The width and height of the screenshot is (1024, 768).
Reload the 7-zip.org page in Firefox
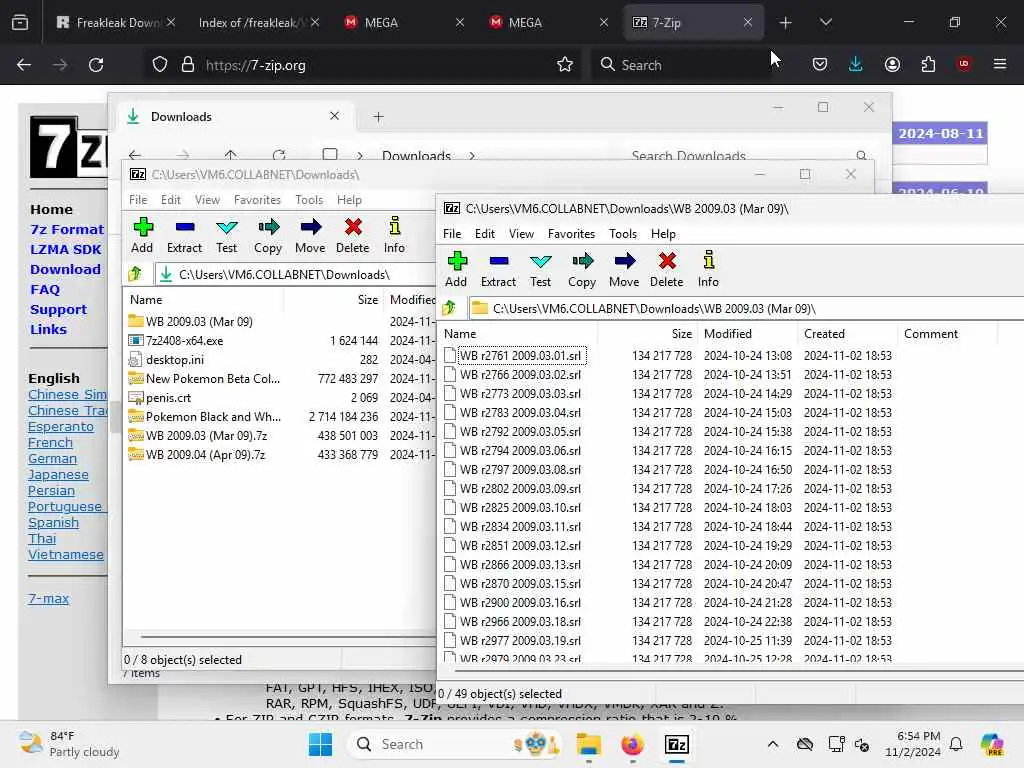click(x=96, y=65)
